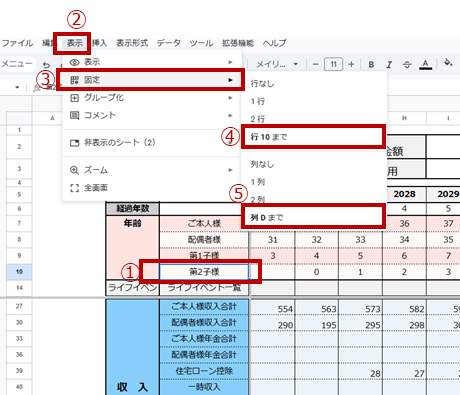The height and width of the screenshot is (395, 460).
Task: Open the text color picker
Action: point(425,64)
